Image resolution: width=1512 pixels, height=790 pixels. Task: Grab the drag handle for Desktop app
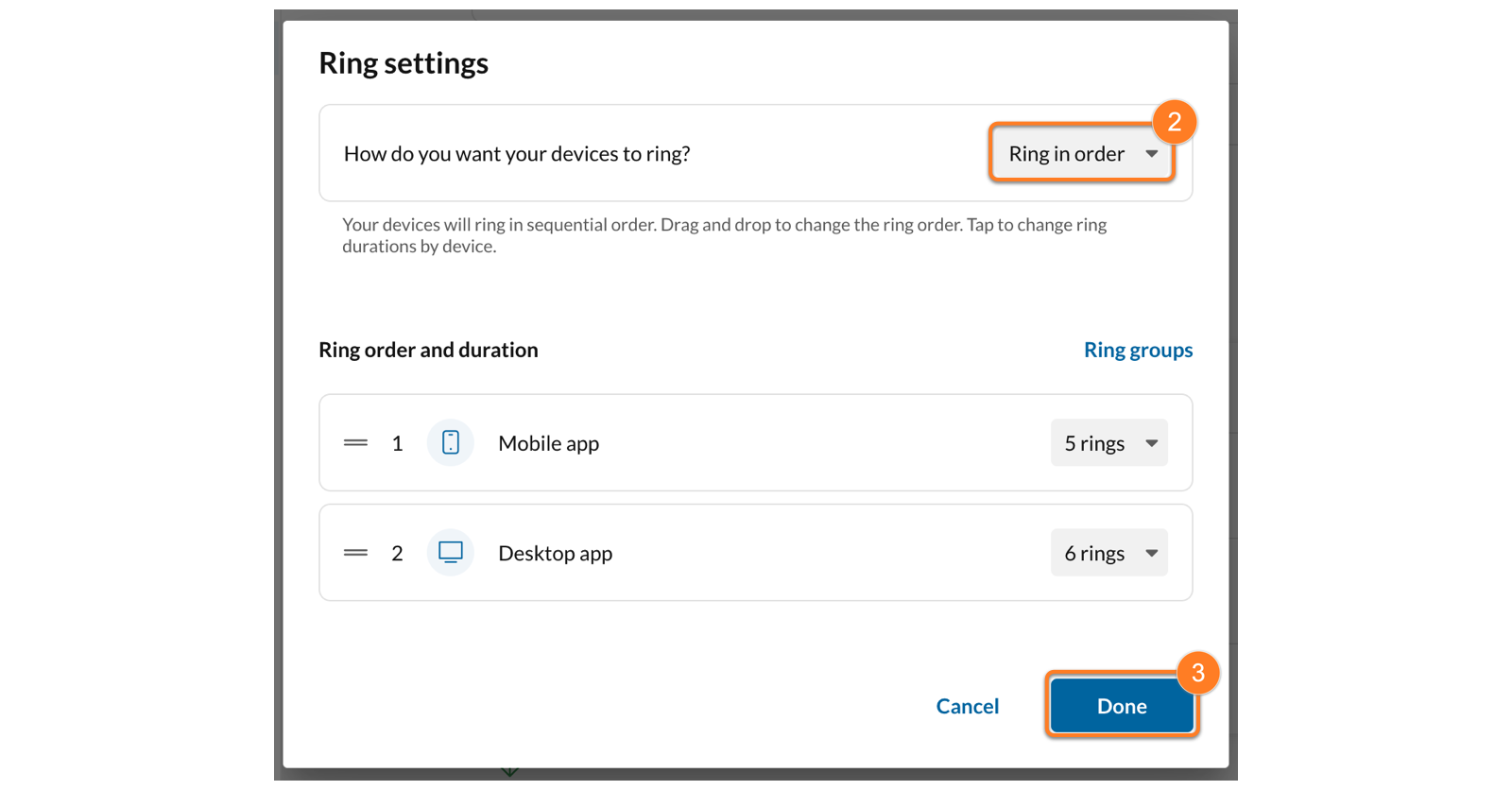pos(355,553)
